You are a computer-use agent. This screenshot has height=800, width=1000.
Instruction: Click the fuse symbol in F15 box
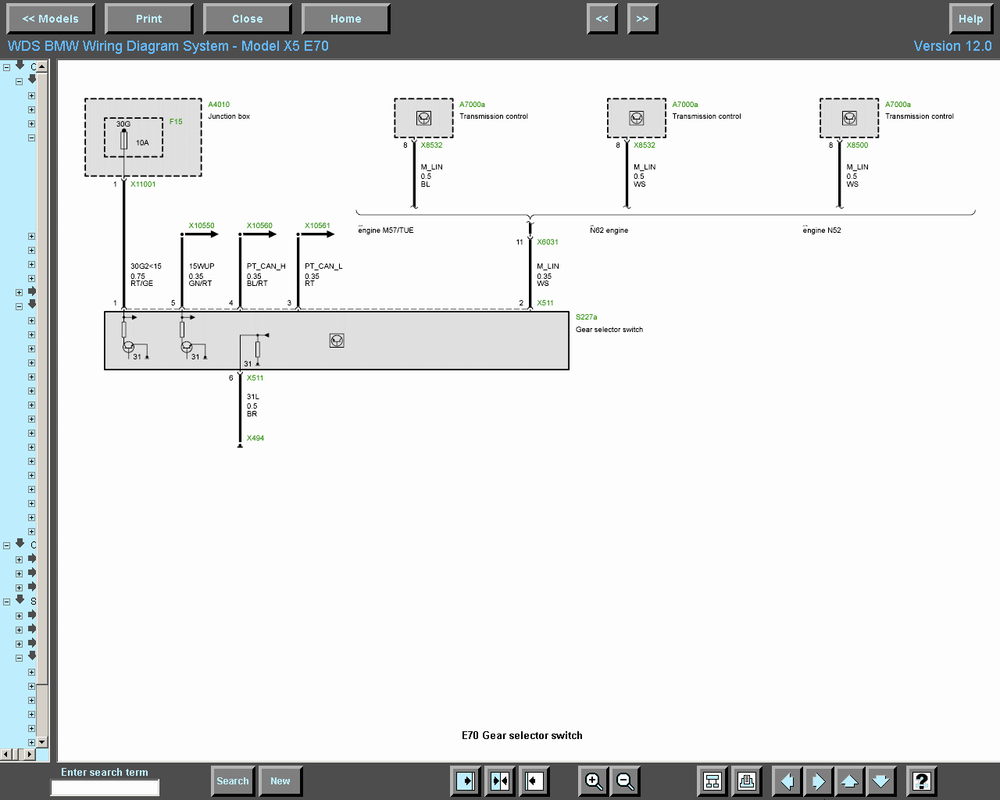[124, 140]
